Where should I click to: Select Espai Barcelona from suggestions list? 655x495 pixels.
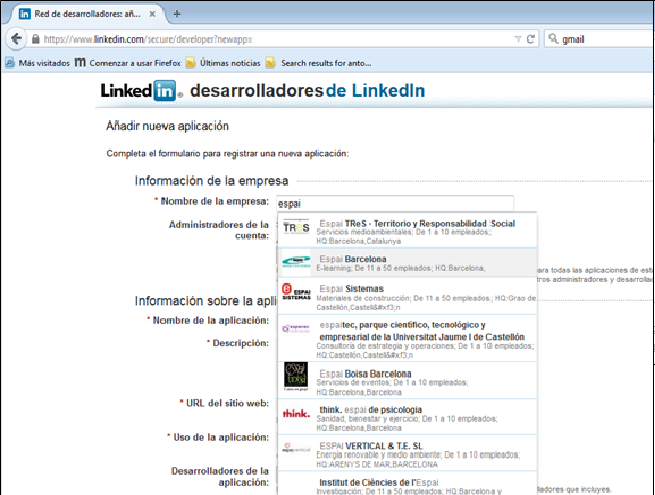406,262
